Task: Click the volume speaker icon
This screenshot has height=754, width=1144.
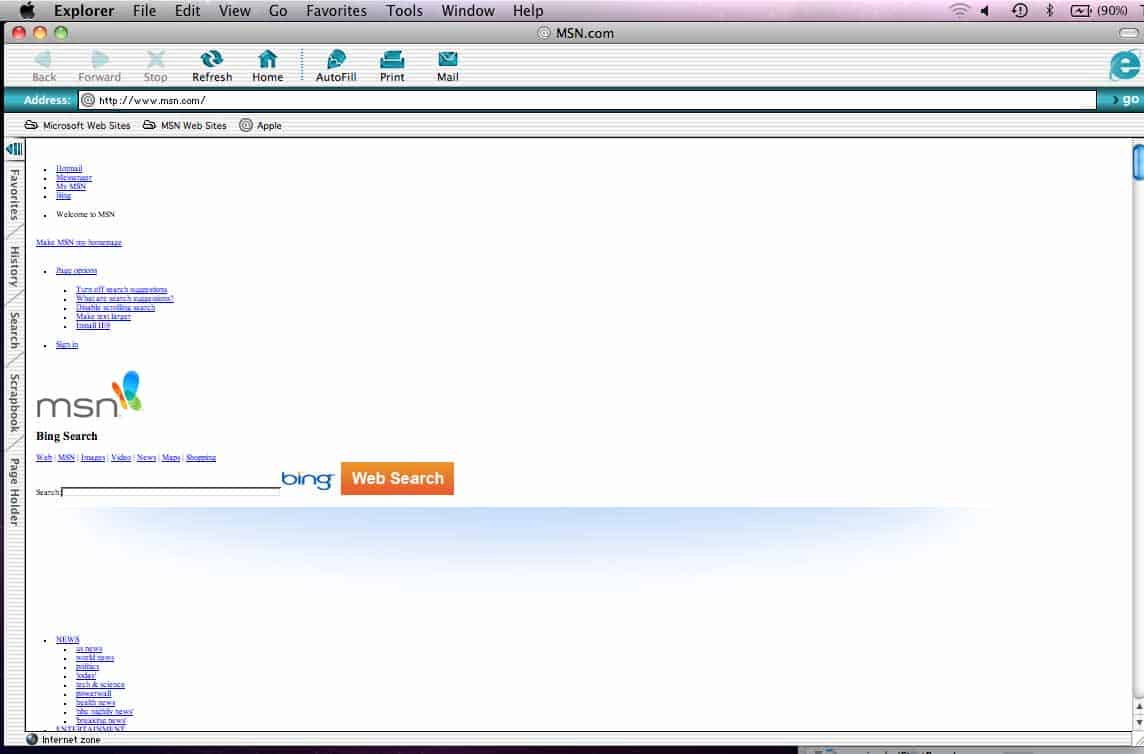Action: (x=985, y=10)
